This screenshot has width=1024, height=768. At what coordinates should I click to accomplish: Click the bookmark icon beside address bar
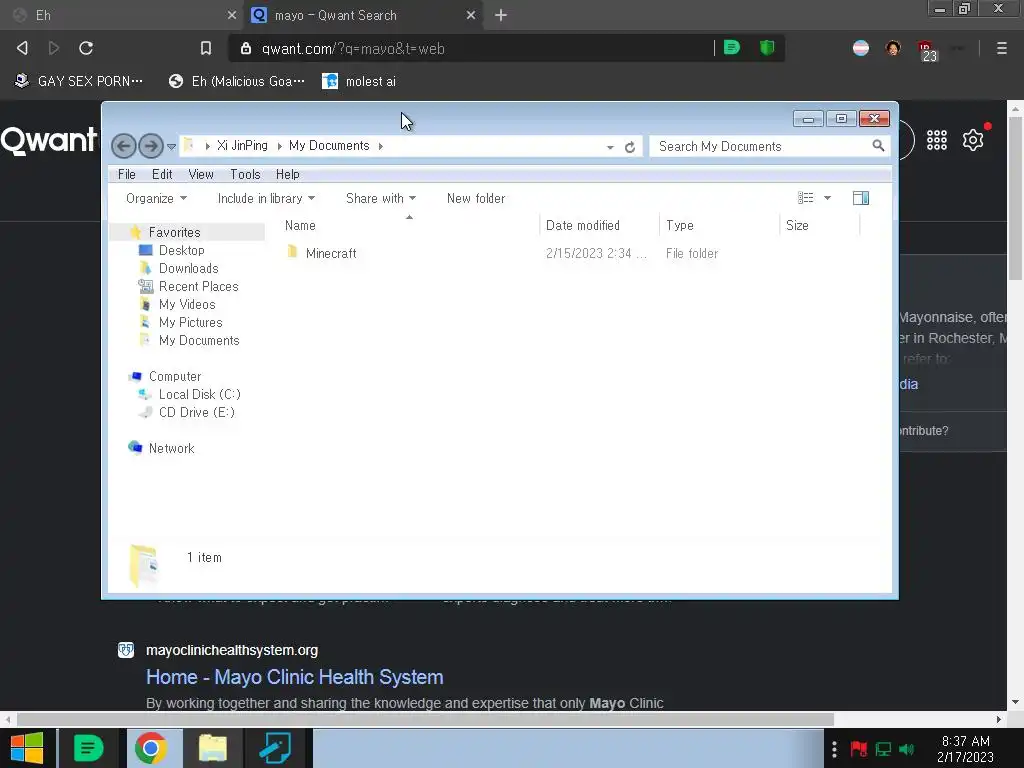(x=206, y=48)
